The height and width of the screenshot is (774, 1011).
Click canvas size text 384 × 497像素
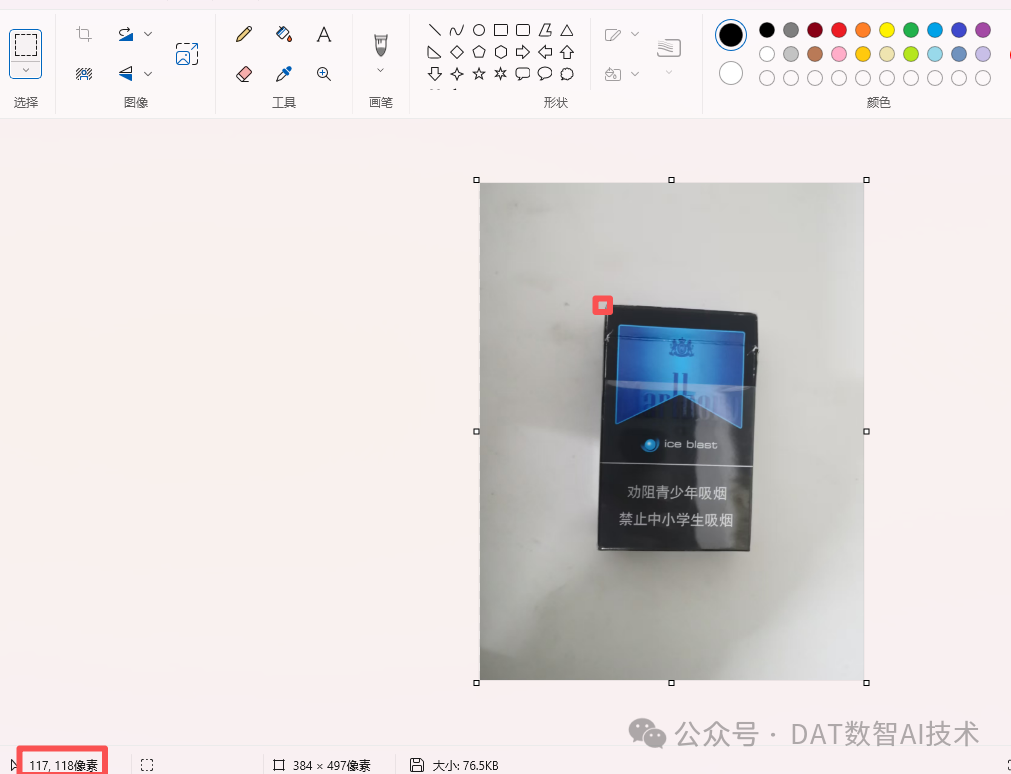click(x=331, y=766)
